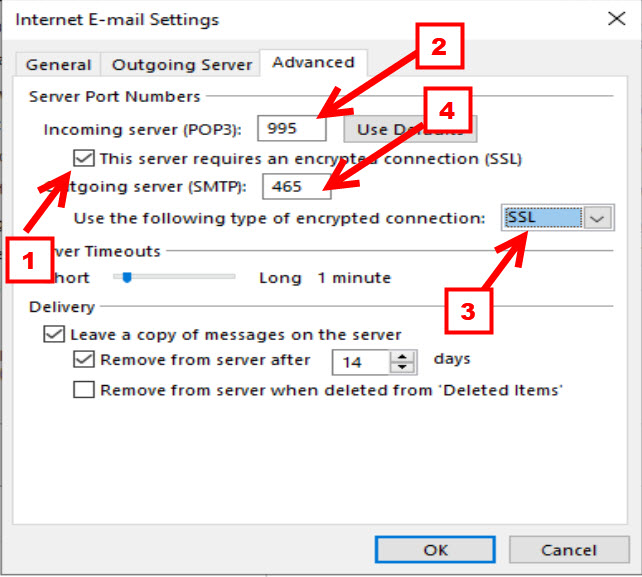Open the Outgoing Server tab
Viewport: 642px width, 577px height.
coord(181,64)
